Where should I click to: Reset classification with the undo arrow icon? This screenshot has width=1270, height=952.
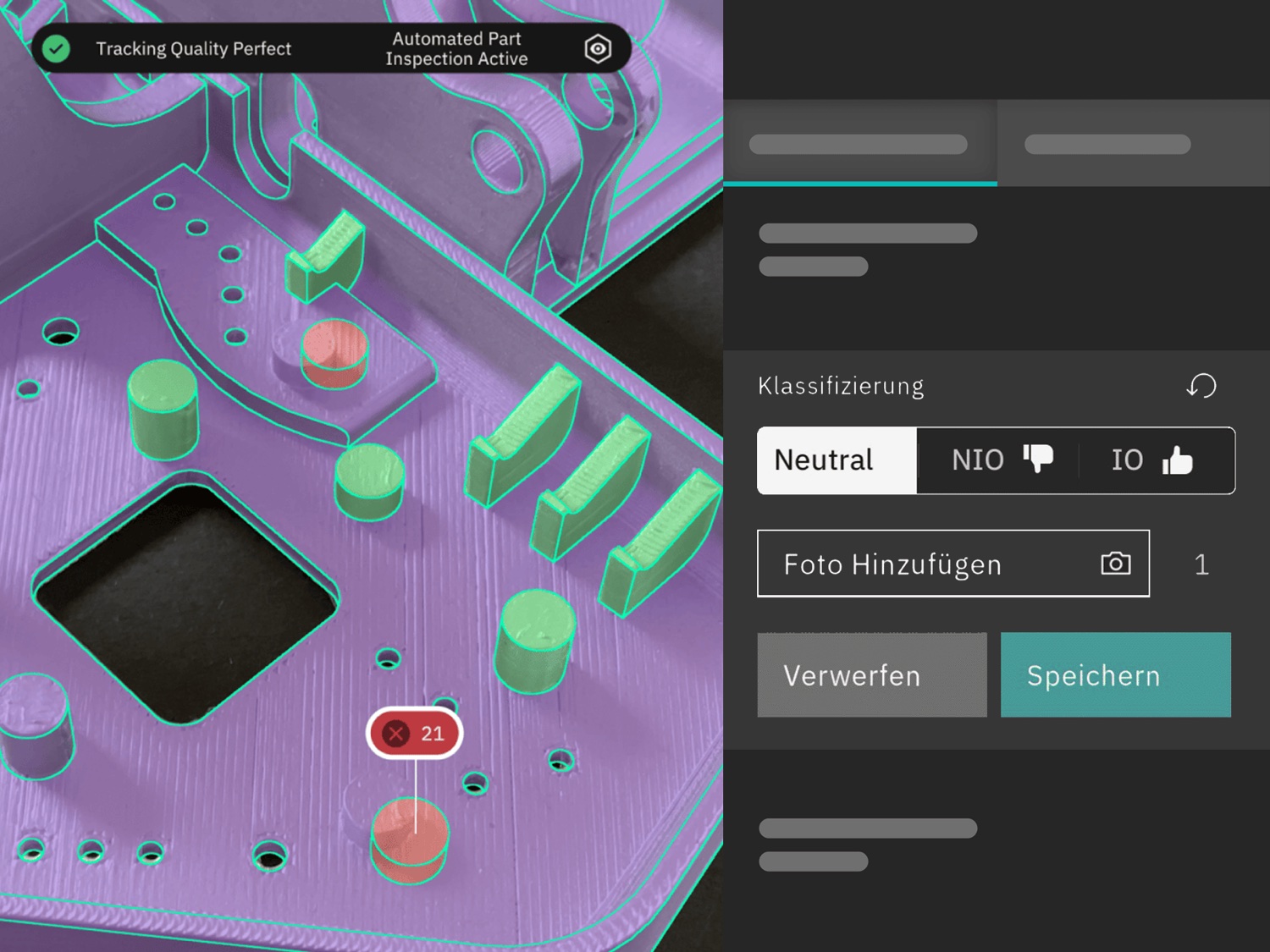pos(1201,386)
